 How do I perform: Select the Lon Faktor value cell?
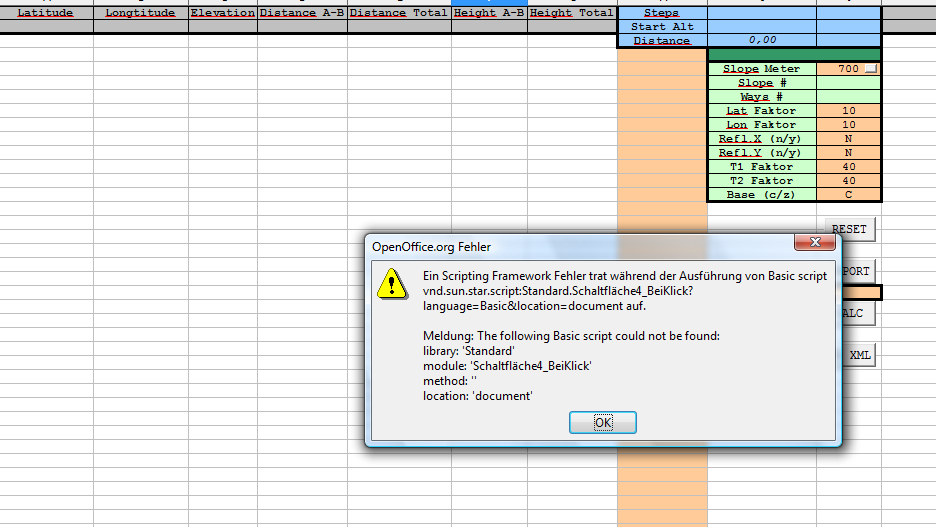point(848,125)
